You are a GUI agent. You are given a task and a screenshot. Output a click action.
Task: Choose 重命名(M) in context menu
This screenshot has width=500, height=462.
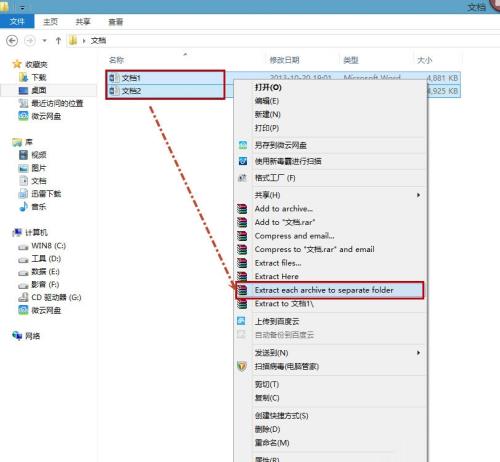pos(272,443)
